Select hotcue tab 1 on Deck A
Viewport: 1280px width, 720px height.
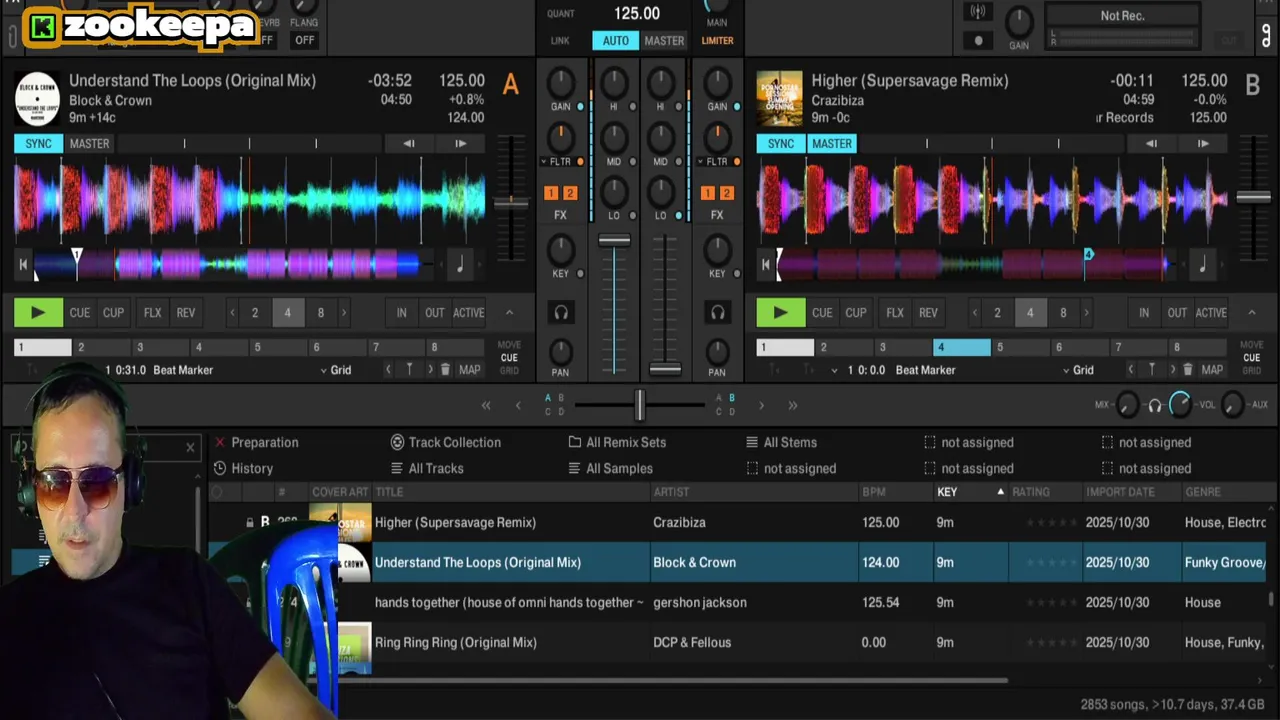(x=43, y=348)
